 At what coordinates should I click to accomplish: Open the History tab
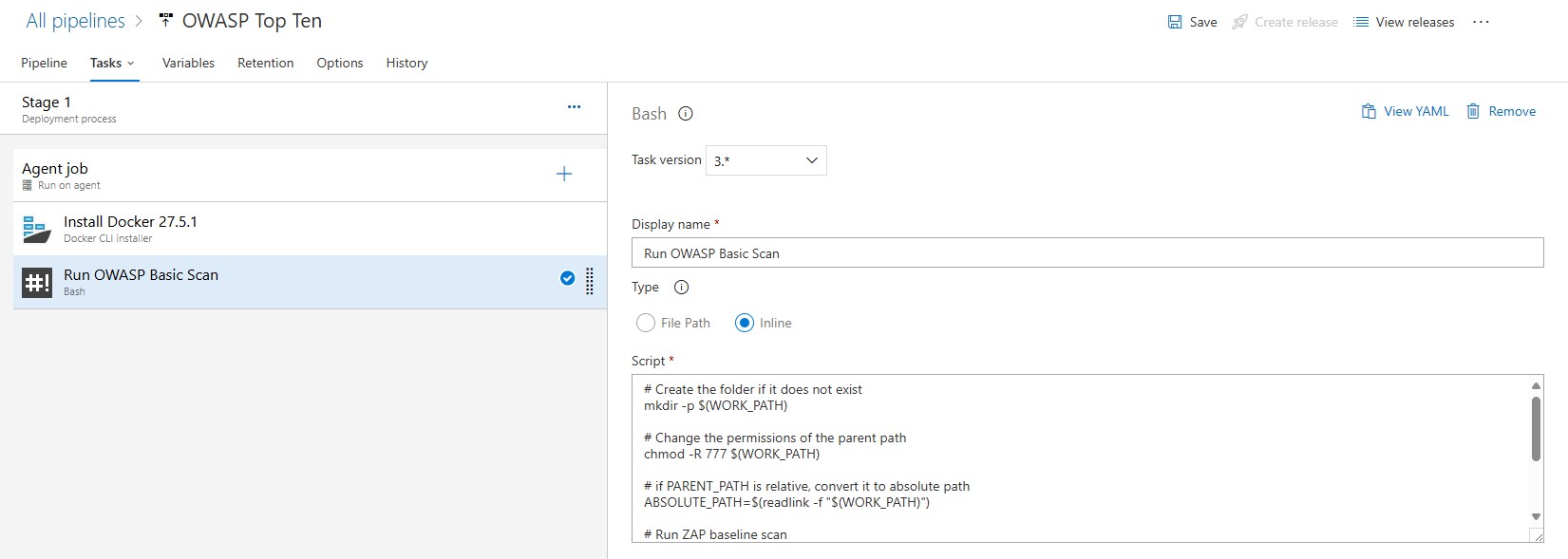(406, 63)
